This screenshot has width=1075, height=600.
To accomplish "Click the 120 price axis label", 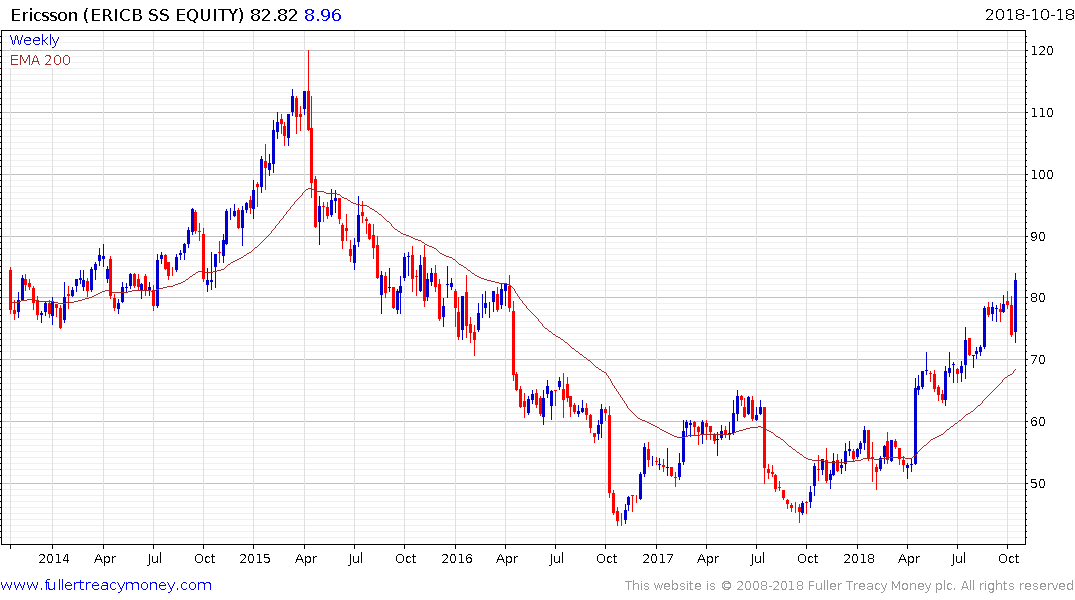I will [x=1042, y=51].
